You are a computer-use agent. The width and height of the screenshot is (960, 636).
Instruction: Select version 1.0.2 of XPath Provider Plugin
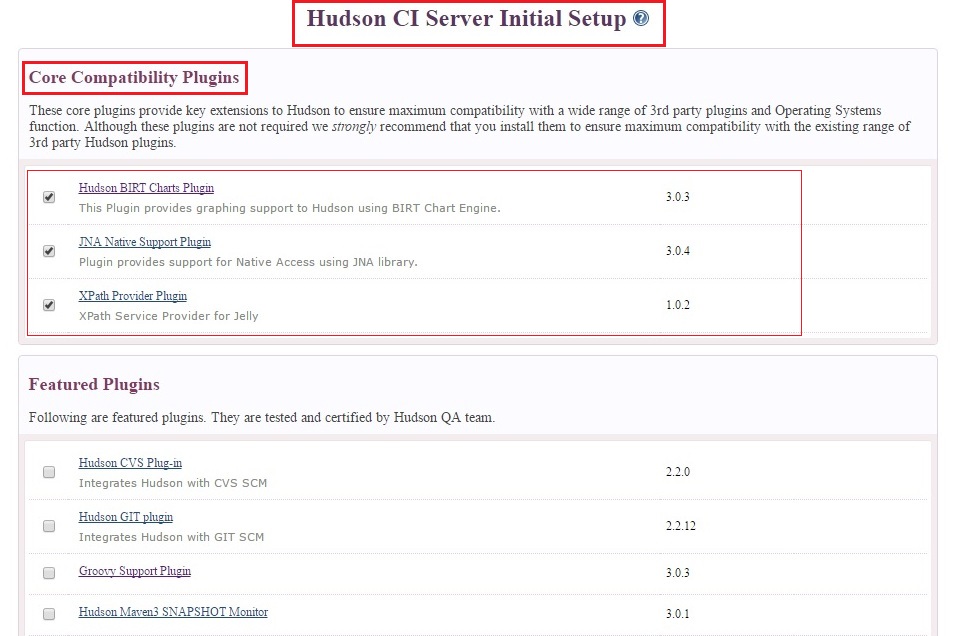(x=678, y=305)
